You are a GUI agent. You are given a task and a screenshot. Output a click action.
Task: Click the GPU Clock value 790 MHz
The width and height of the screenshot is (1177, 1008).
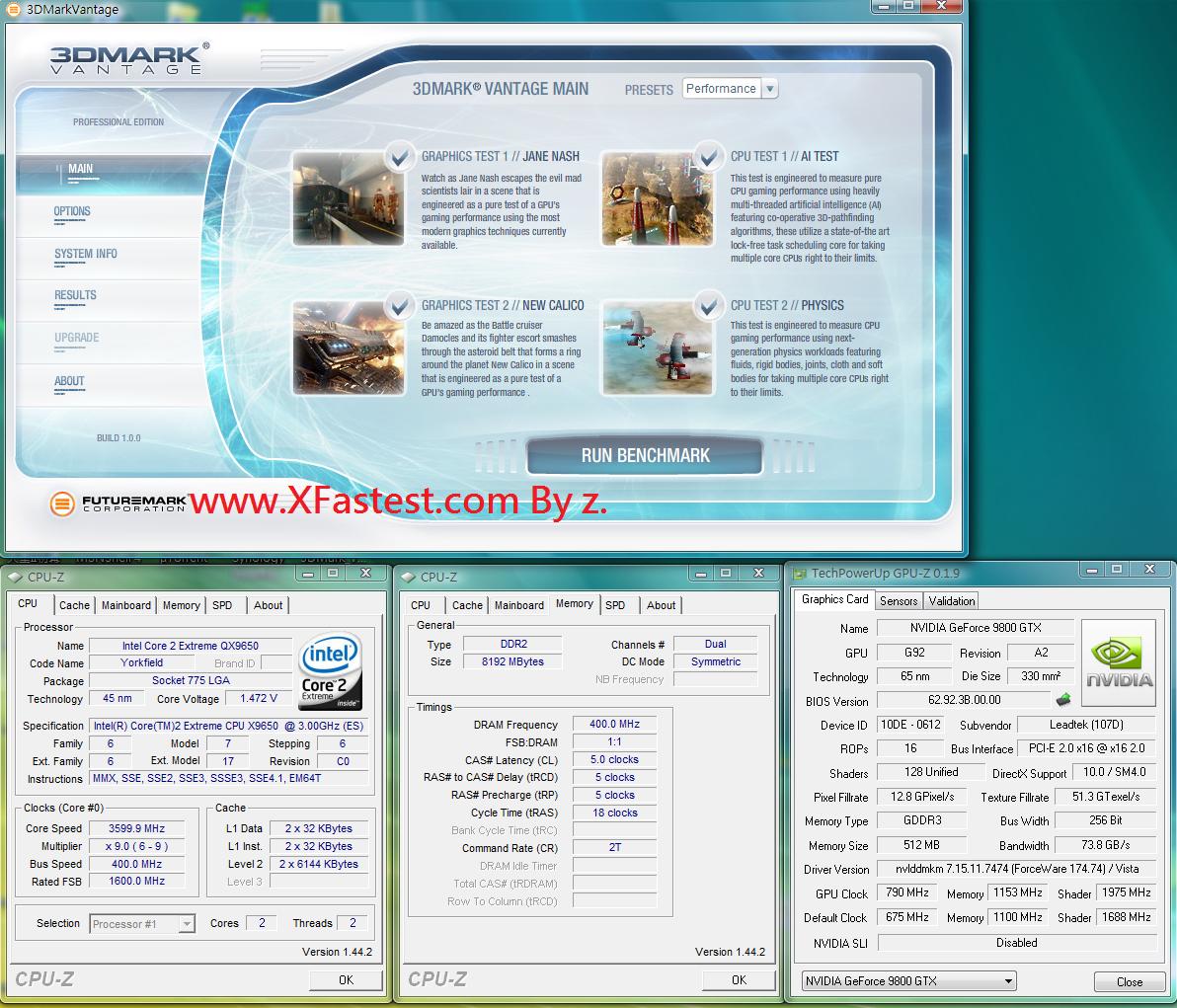[x=906, y=893]
